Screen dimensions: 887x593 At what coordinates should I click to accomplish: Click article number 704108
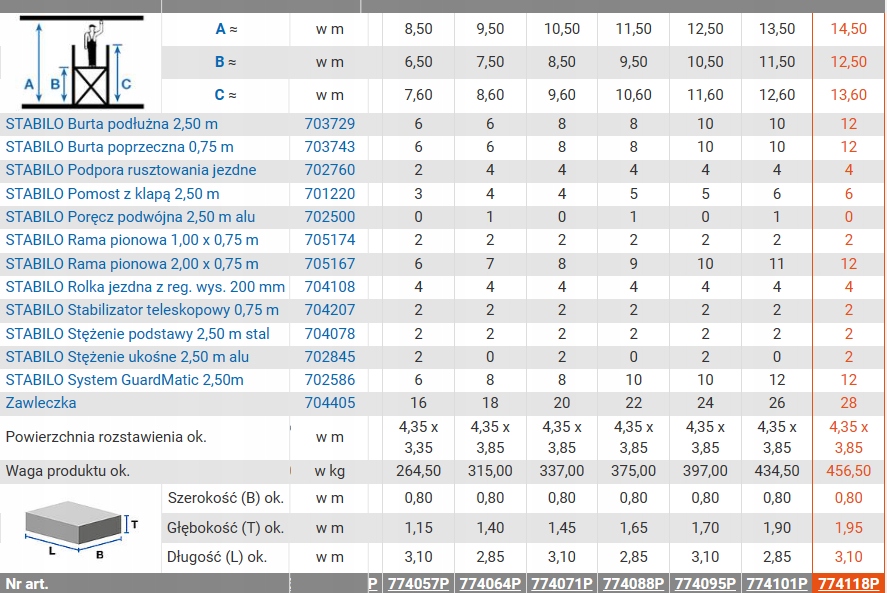tap(330, 287)
